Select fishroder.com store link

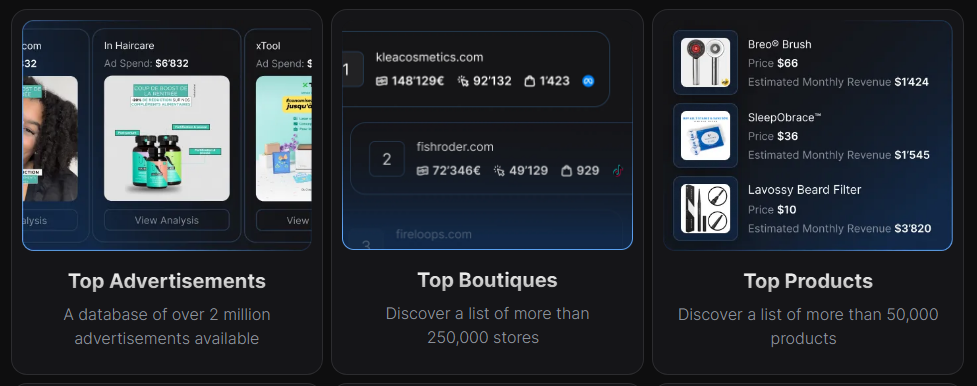point(455,147)
